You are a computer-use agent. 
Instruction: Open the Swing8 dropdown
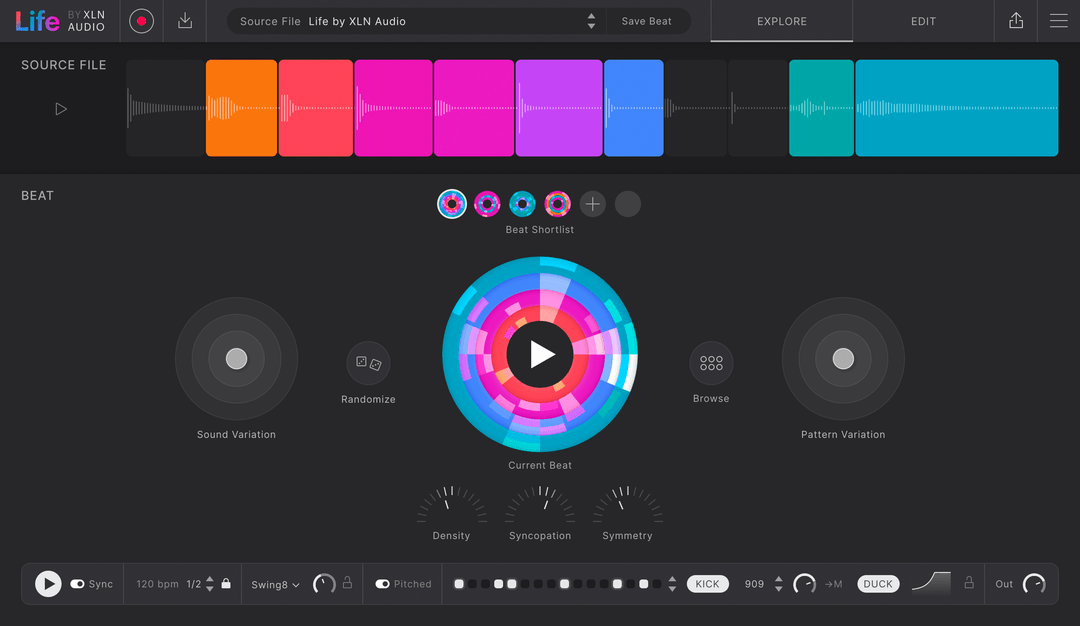[274, 584]
